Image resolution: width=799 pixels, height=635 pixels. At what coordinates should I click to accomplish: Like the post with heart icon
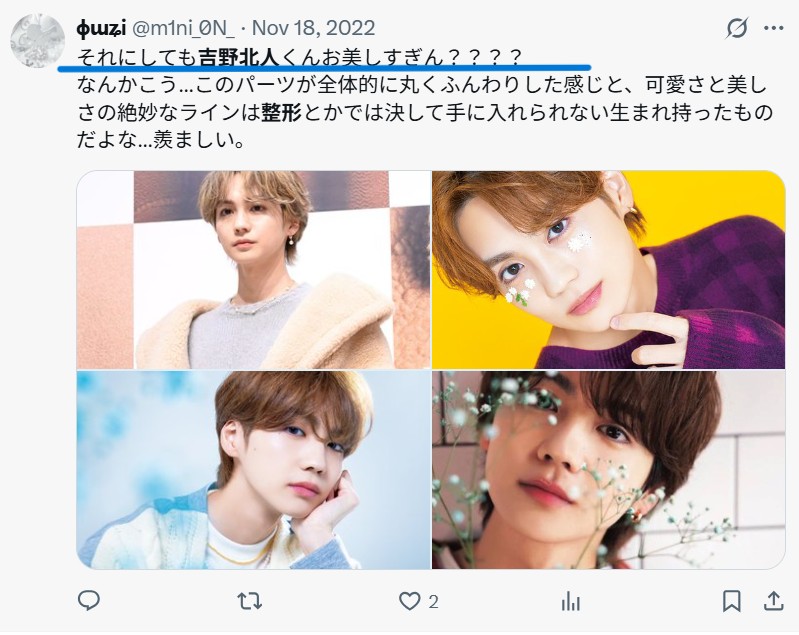(409, 602)
